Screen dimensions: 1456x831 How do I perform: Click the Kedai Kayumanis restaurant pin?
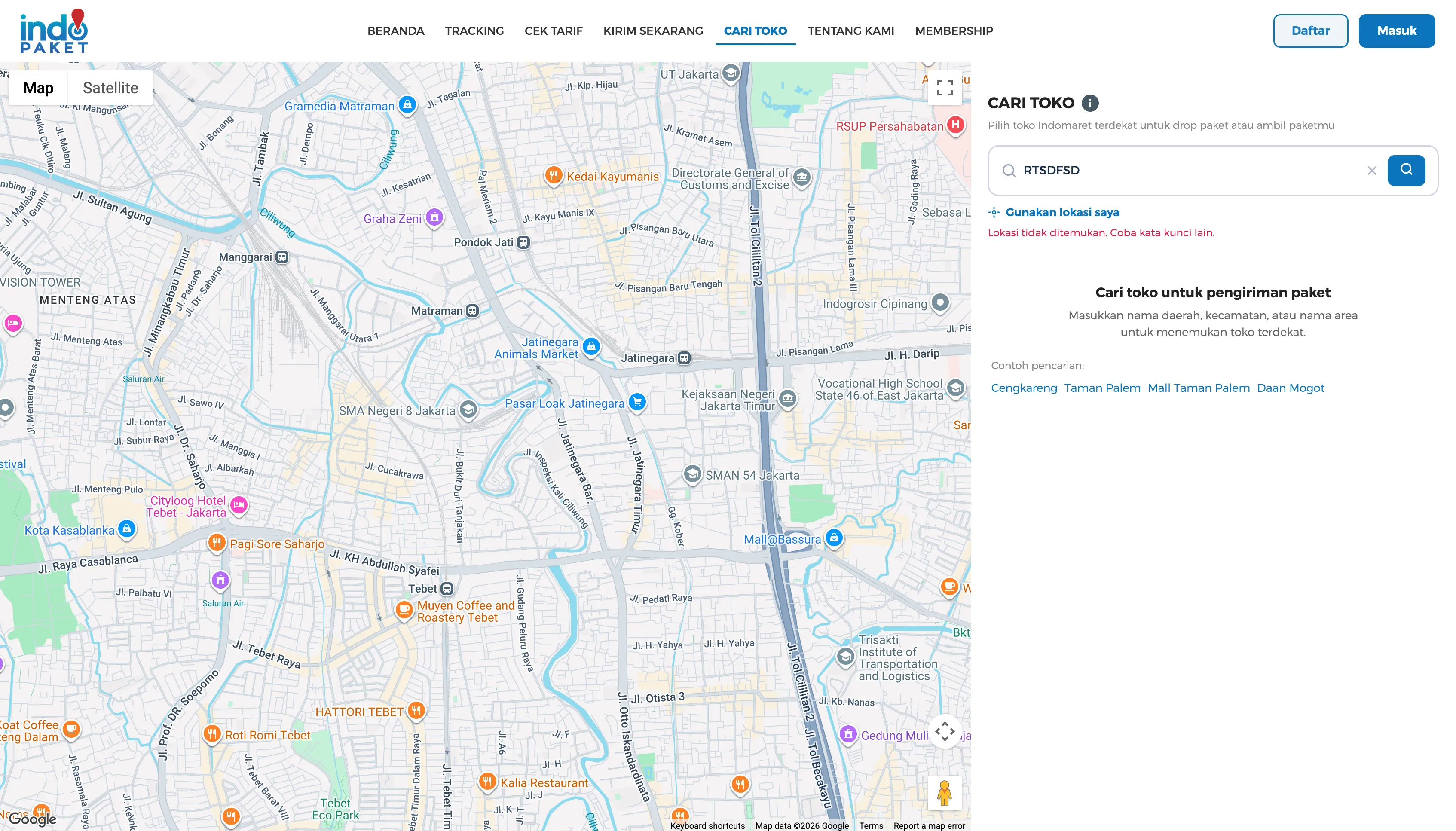coord(553,175)
